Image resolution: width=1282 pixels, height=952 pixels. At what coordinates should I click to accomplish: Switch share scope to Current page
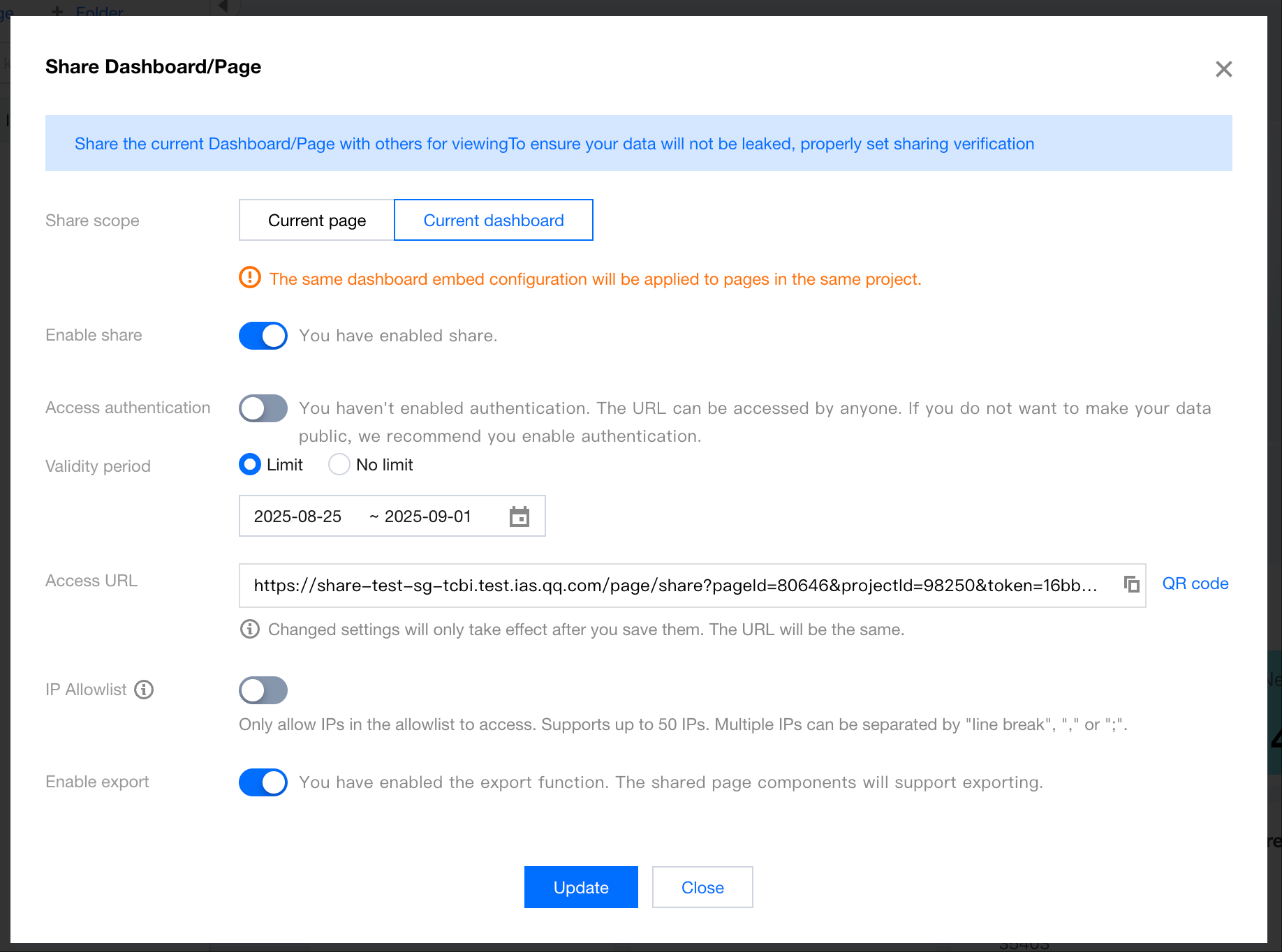(317, 221)
